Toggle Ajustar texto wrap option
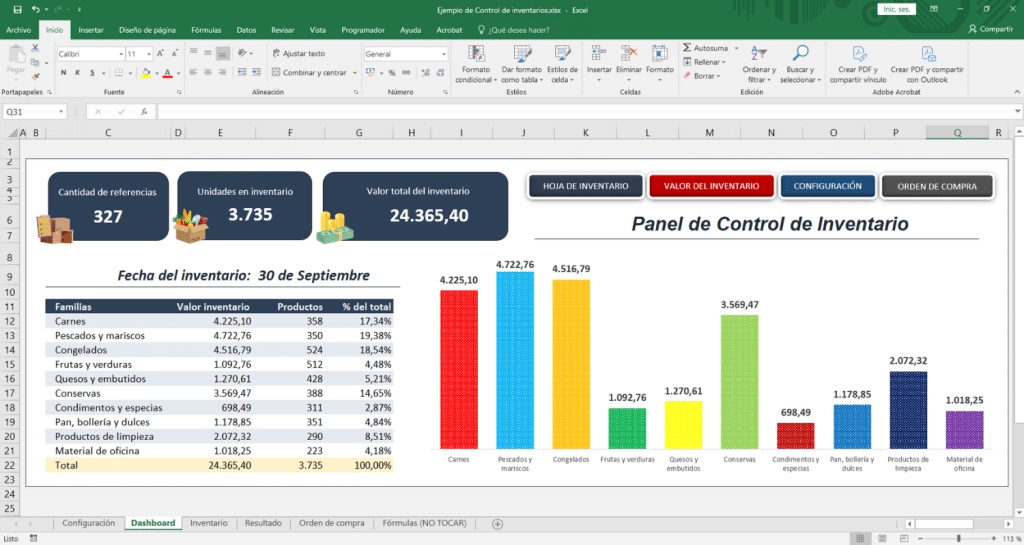This screenshot has width=1024, height=545. 298,54
